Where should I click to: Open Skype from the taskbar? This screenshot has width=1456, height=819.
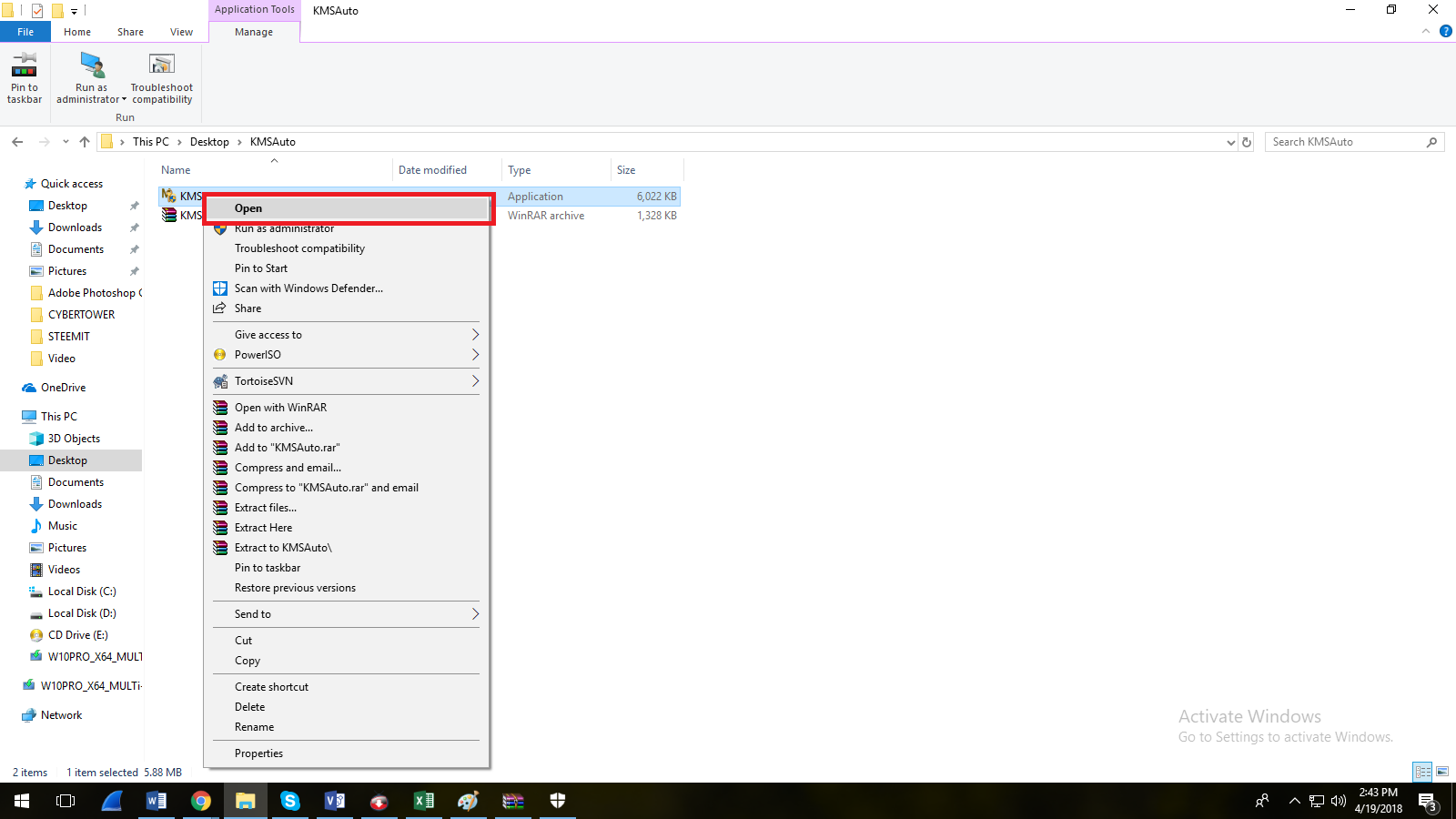[290, 801]
